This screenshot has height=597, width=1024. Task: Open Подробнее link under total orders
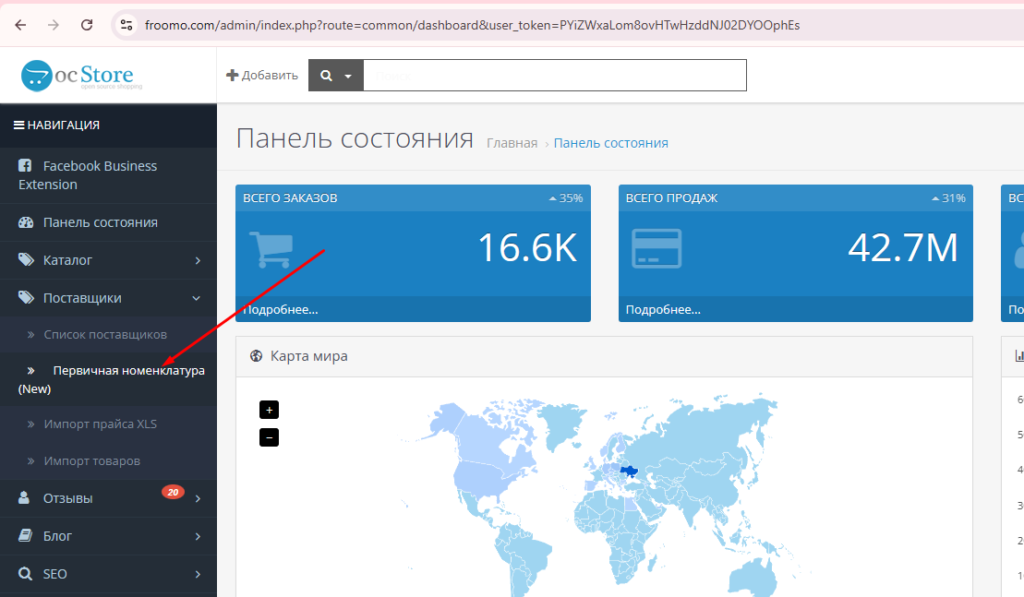point(280,310)
